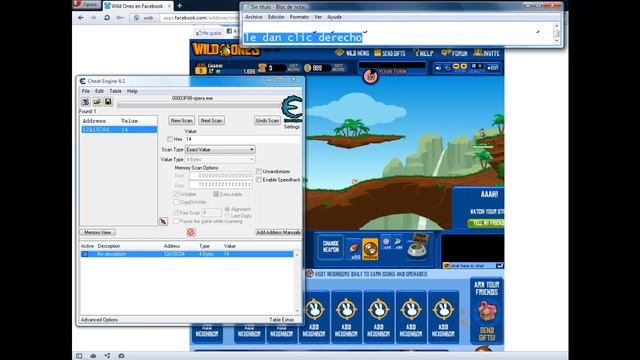This screenshot has width=640, height=360.
Task: Select the Alignment radio button
Action: coord(227,209)
